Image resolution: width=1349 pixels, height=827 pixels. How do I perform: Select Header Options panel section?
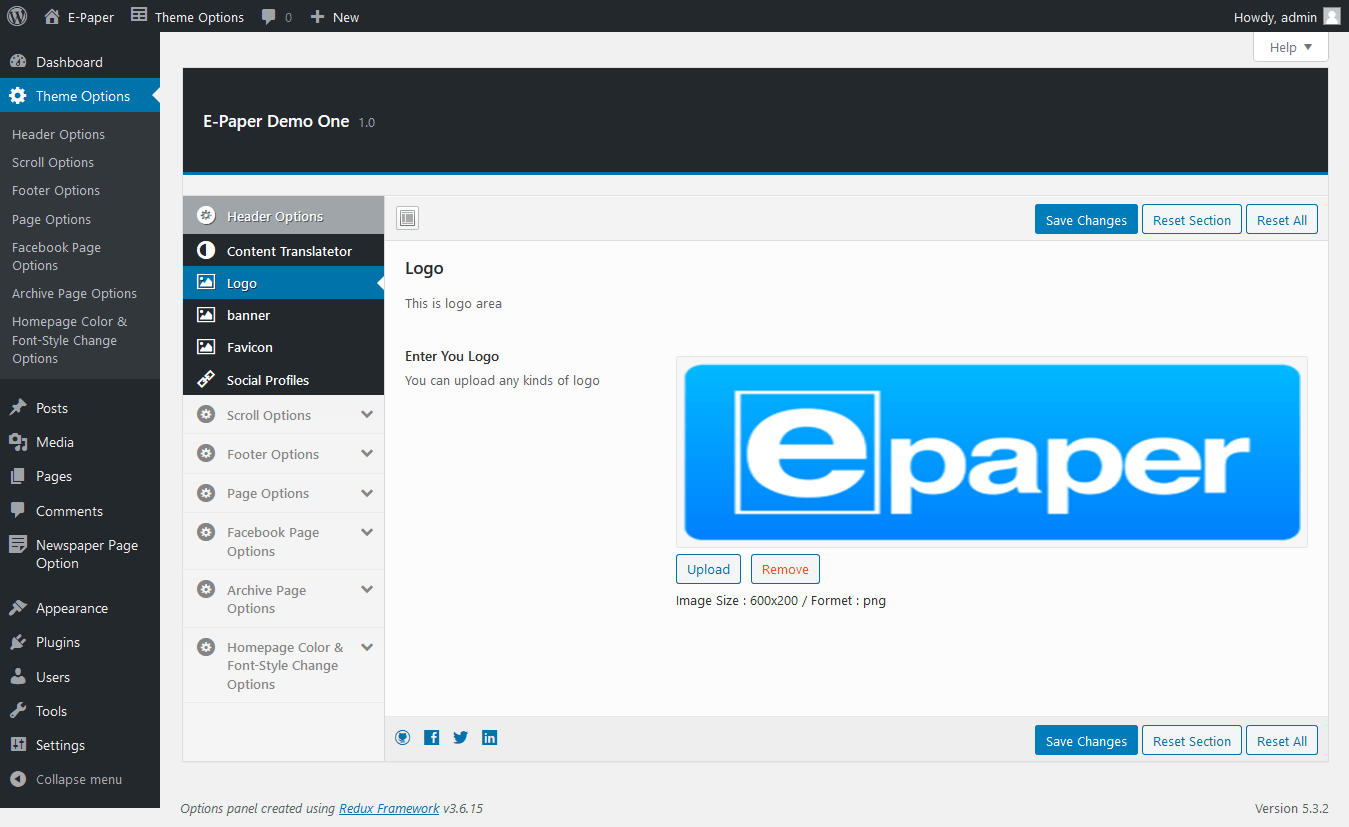[284, 216]
